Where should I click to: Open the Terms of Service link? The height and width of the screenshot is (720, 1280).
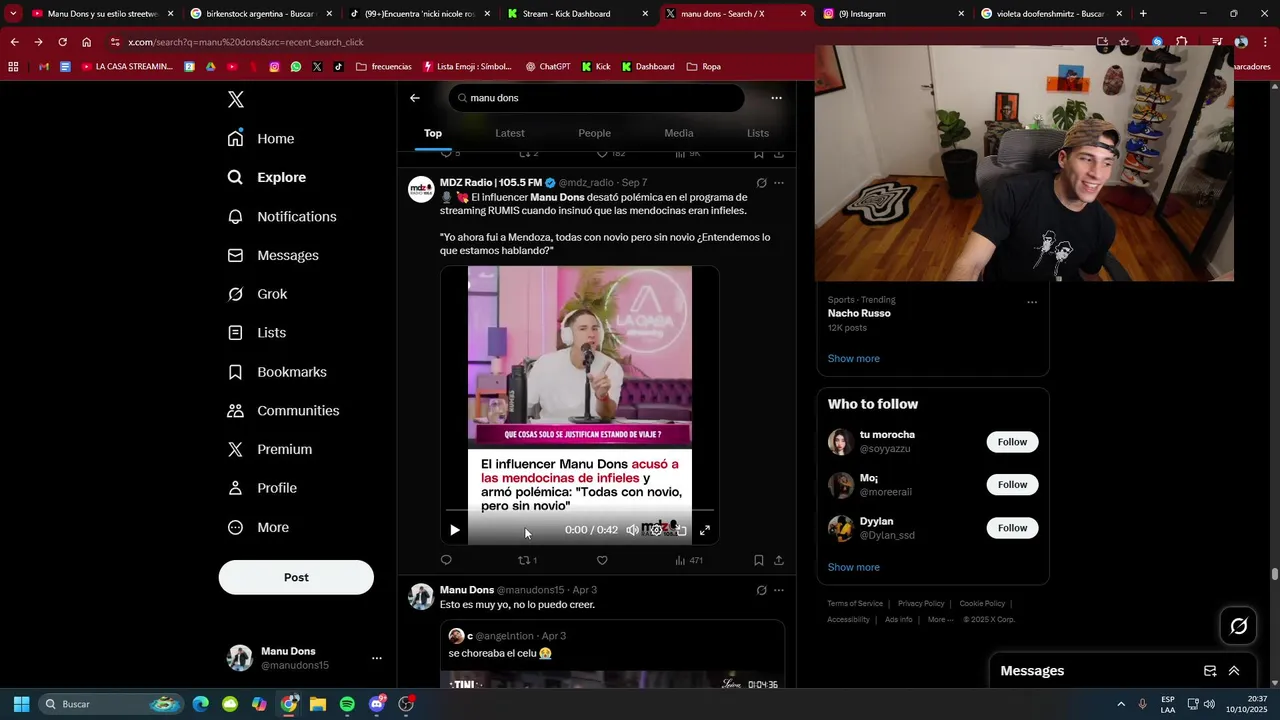(855, 604)
